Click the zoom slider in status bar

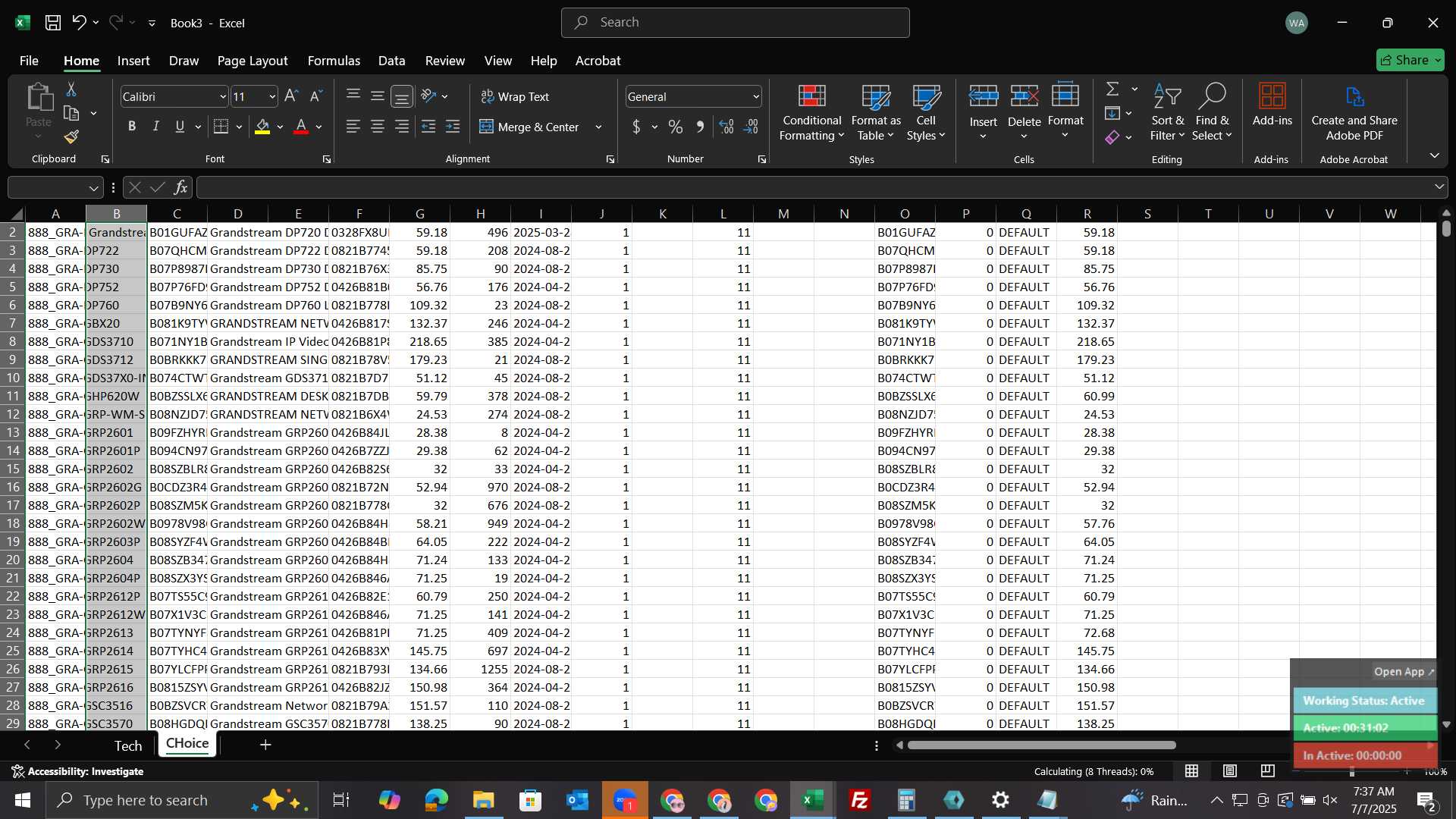tap(1351, 771)
